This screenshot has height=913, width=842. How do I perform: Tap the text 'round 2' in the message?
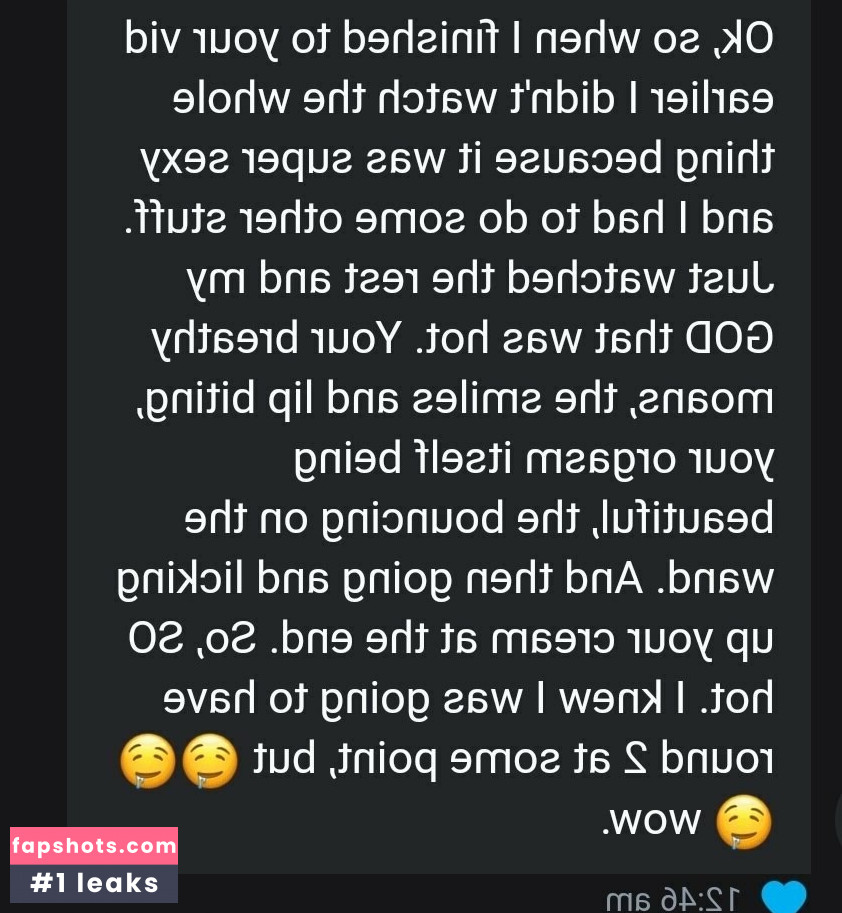[691, 759]
